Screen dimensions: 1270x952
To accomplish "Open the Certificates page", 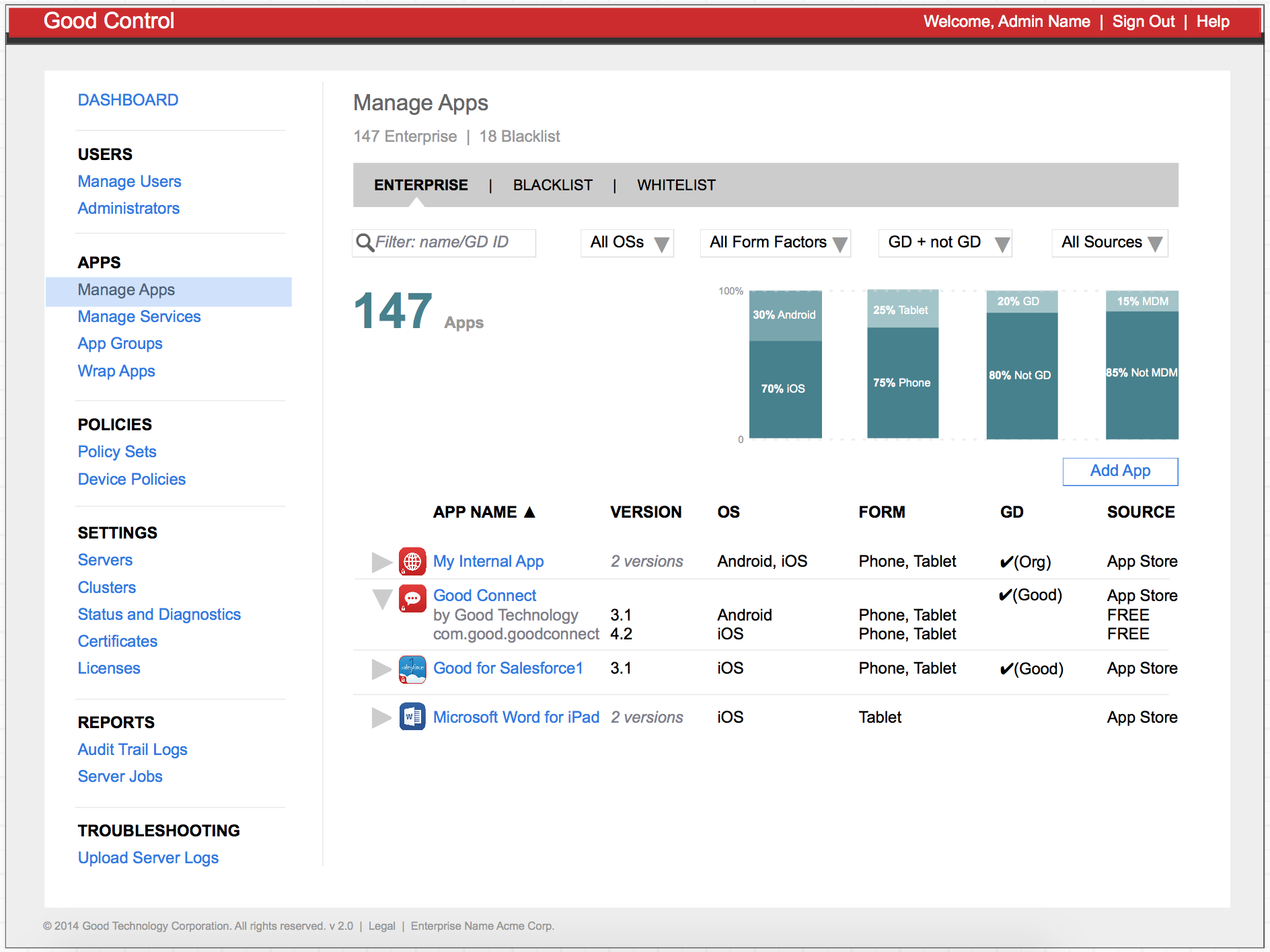I will (x=118, y=641).
